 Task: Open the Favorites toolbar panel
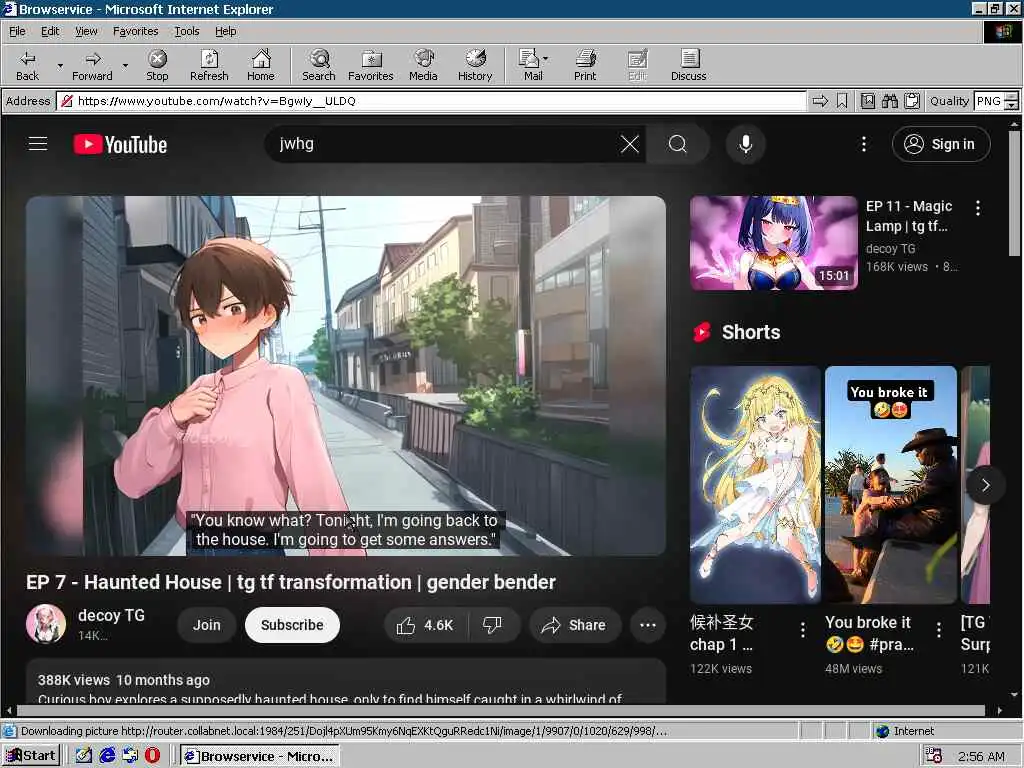pyautogui.click(x=370, y=65)
